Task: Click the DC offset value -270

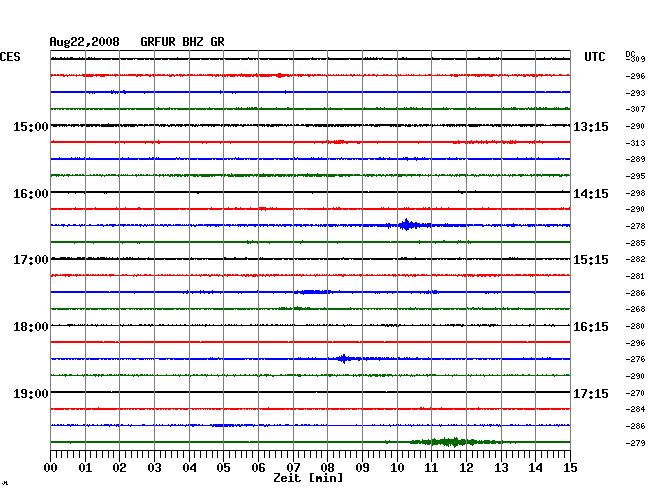Action: pyautogui.click(x=635, y=393)
